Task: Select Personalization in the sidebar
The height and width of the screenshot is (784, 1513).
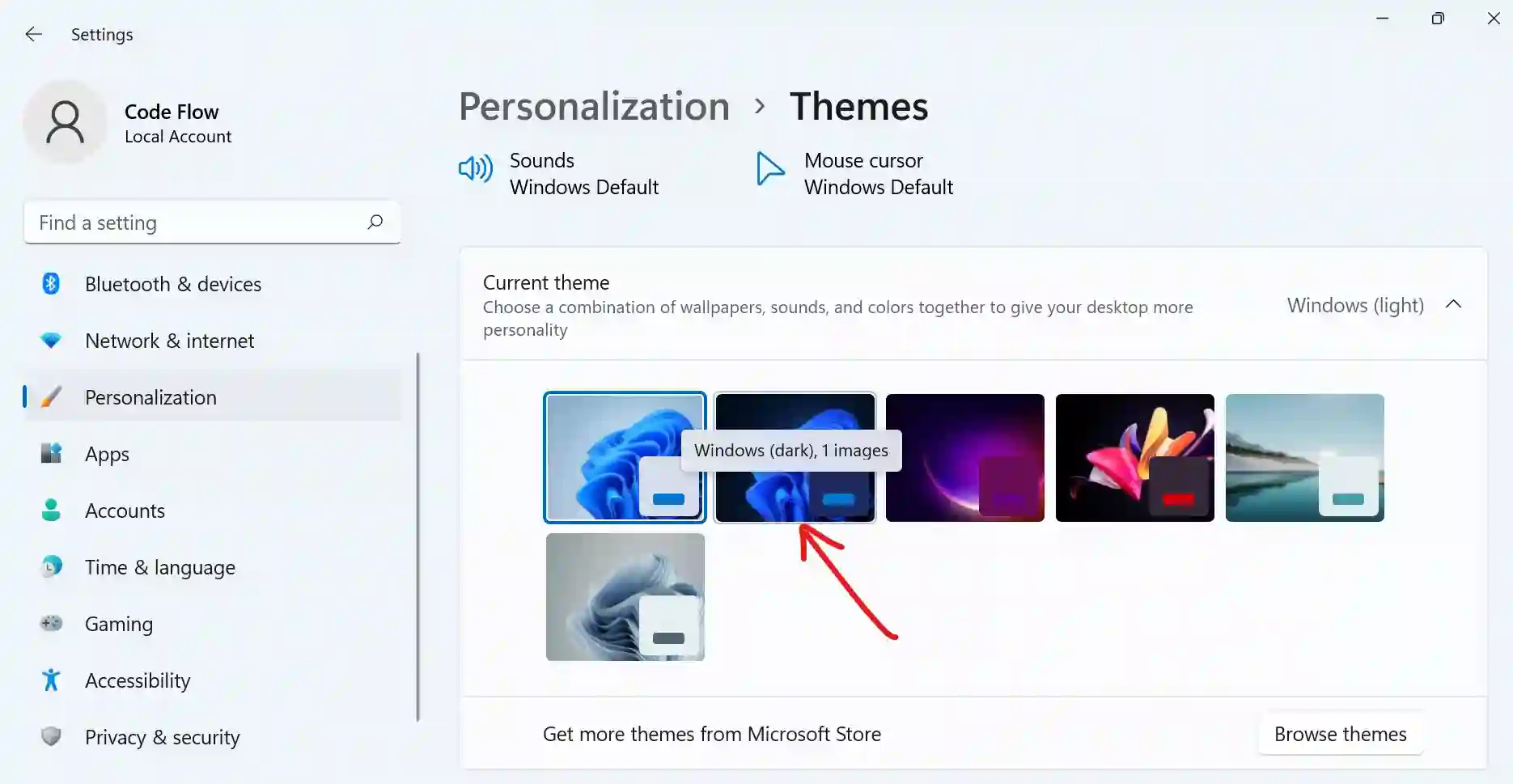Action: 212,397
